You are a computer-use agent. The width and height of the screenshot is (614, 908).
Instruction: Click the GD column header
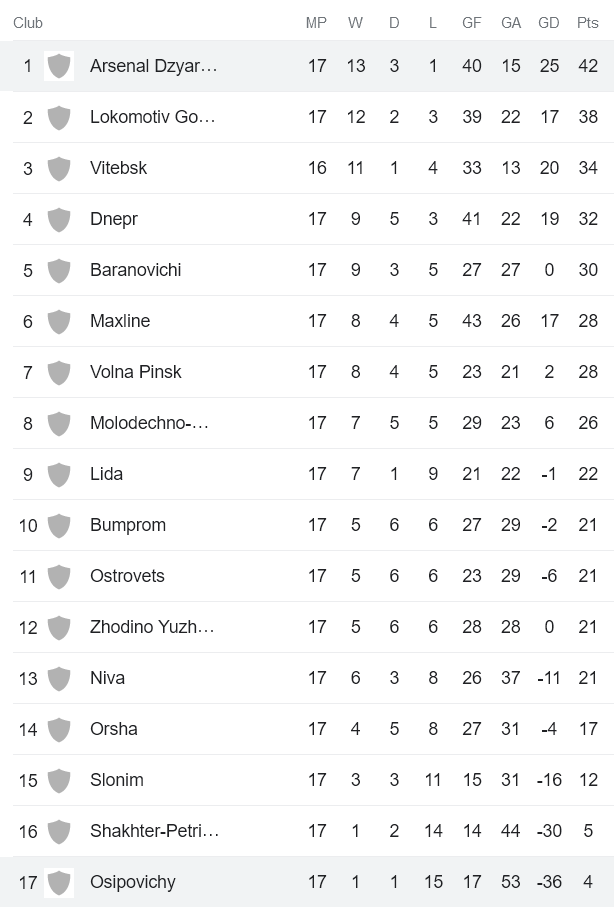548,23
